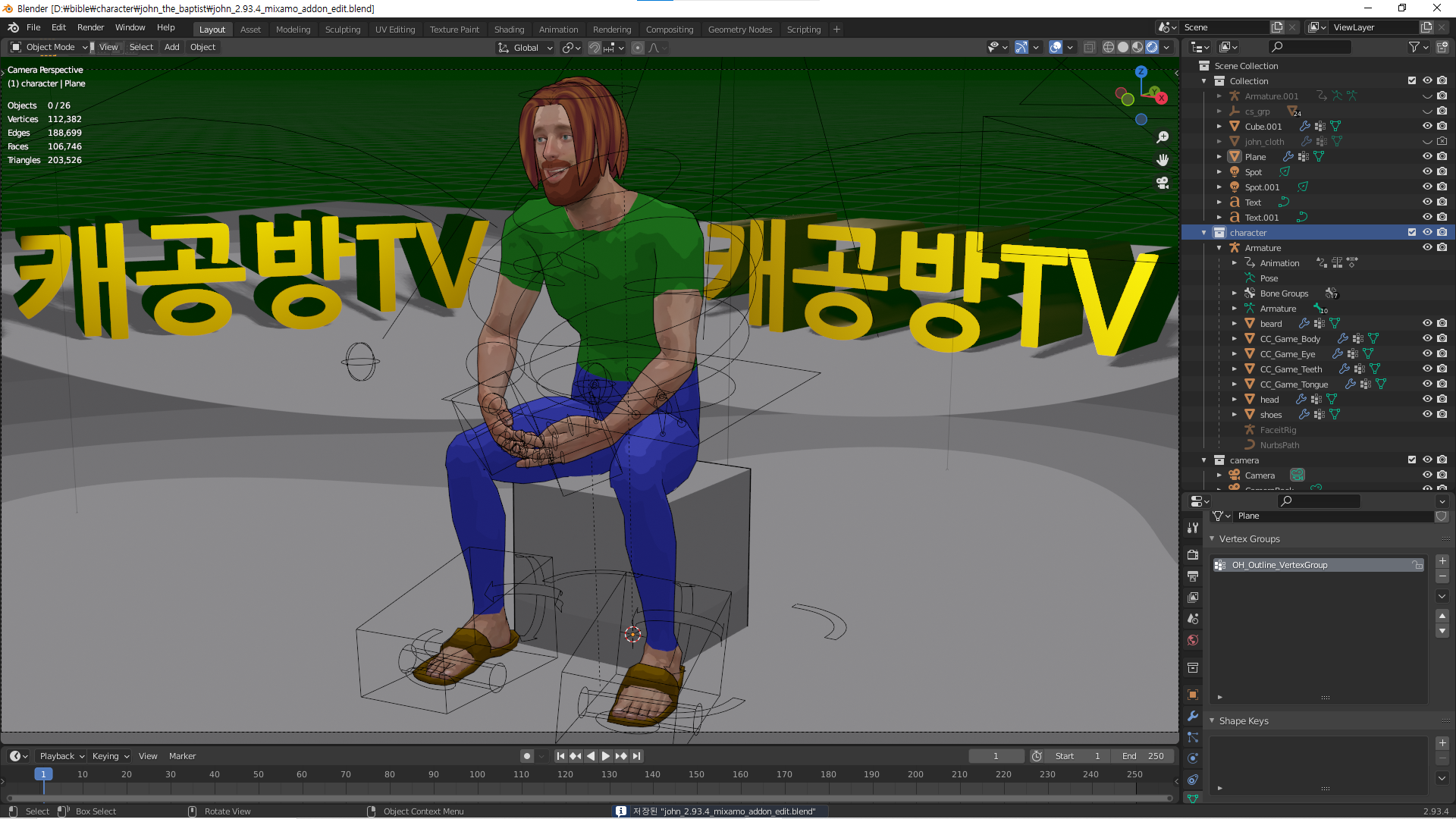This screenshot has width=1456, height=819.
Task: Uncheck the character collection checkbox
Action: click(x=1412, y=233)
